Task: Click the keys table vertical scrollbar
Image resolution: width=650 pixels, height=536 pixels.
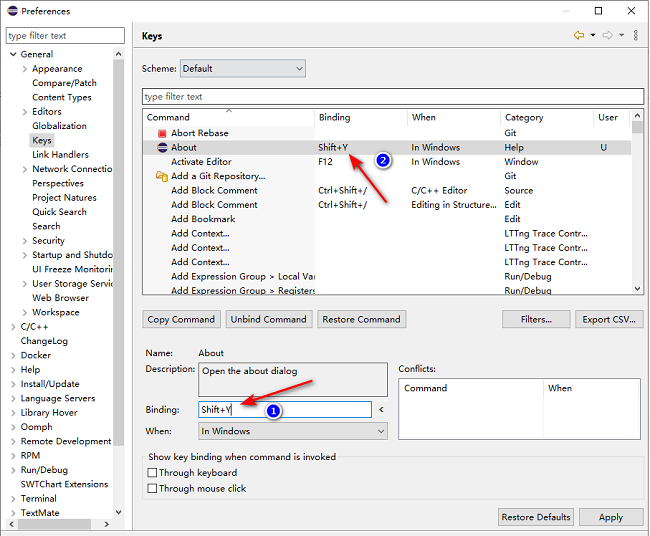Action: tap(638, 200)
